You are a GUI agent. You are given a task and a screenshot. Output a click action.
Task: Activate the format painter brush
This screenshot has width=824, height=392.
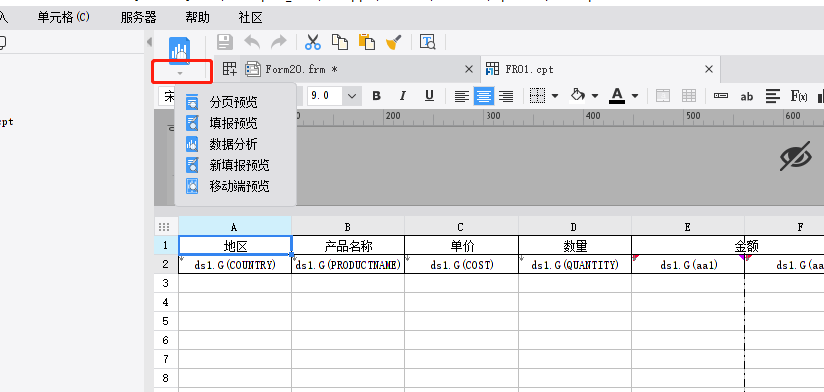pyautogui.click(x=394, y=42)
